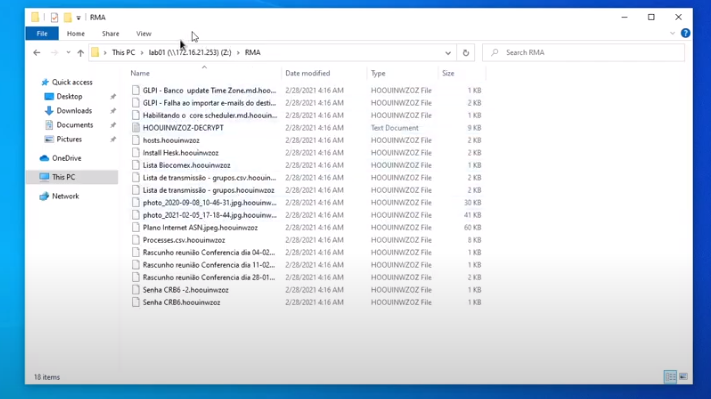Select Lista de transmissão grupos.csv file

(209, 178)
